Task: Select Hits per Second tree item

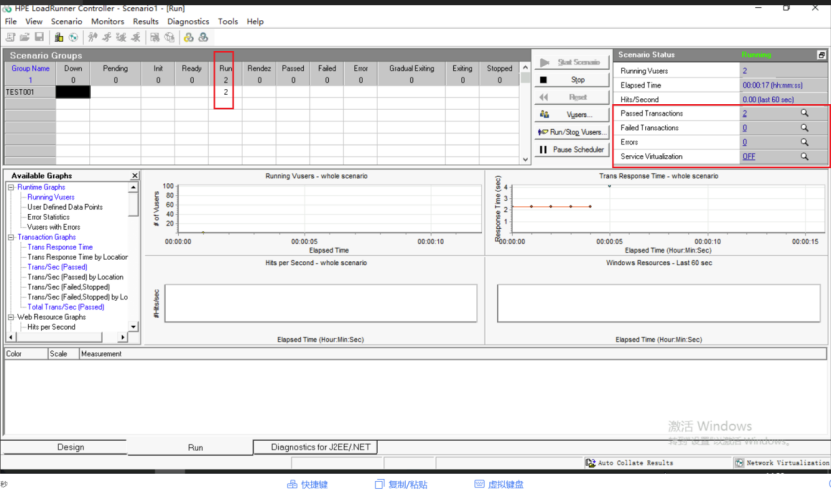Action: tap(51, 327)
